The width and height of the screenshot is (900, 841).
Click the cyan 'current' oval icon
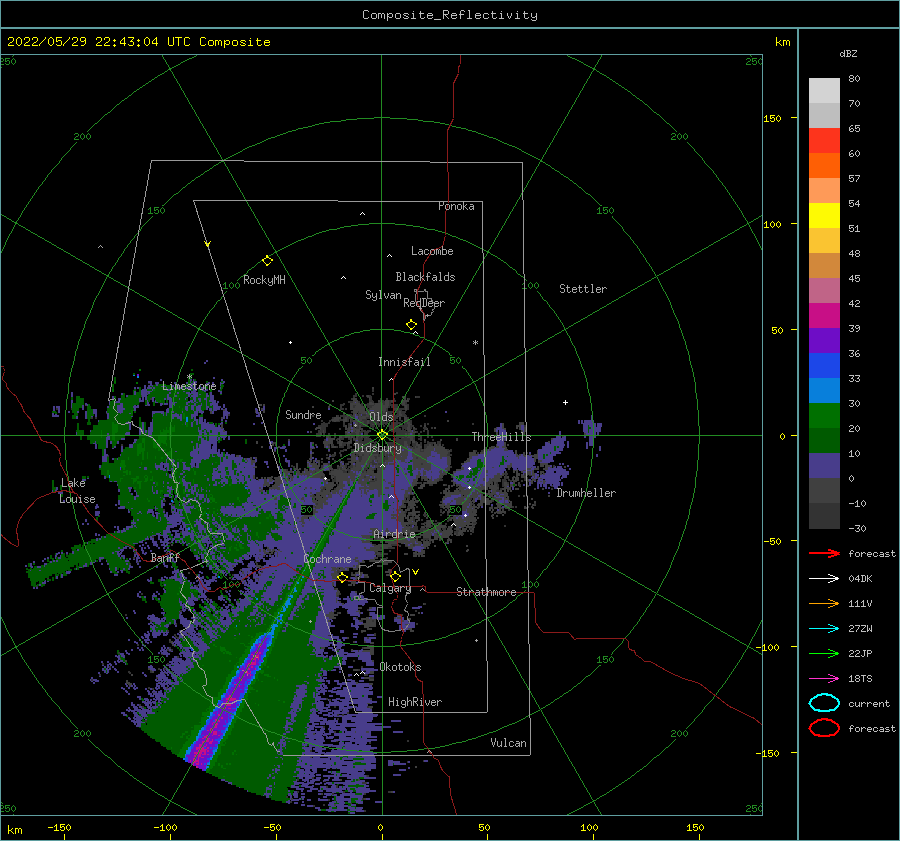click(x=824, y=703)
